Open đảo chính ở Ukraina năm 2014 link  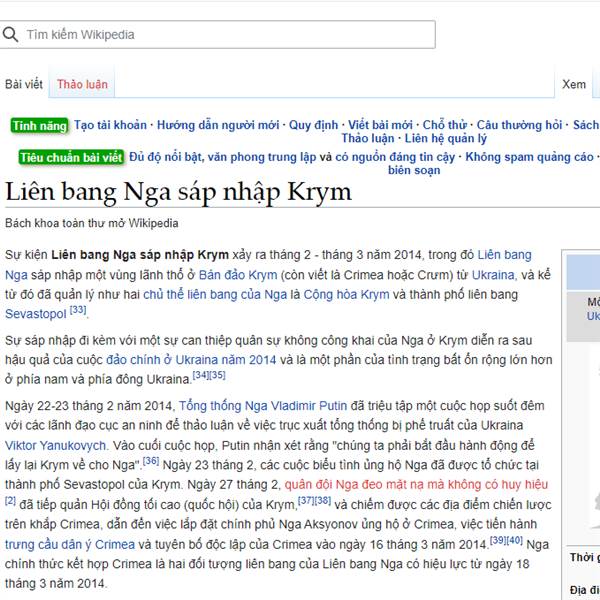coord(191,360)
